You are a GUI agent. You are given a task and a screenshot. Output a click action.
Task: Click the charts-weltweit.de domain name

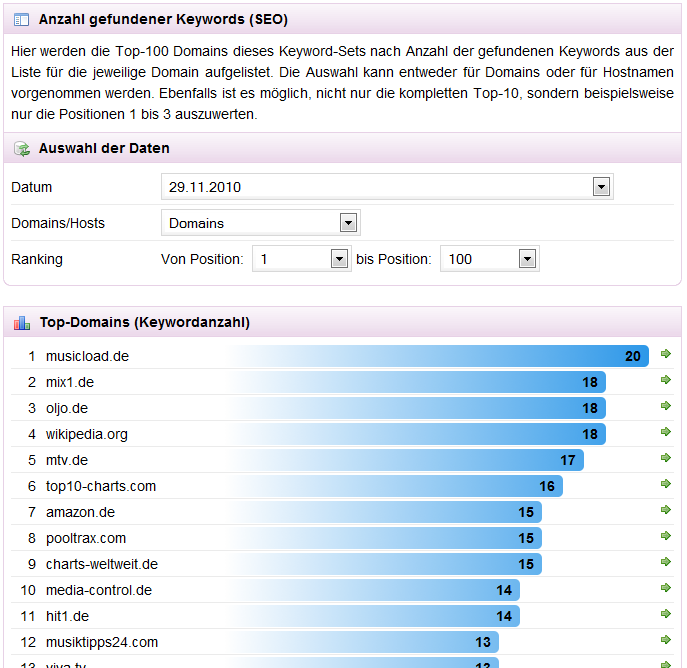click(102, 564)
